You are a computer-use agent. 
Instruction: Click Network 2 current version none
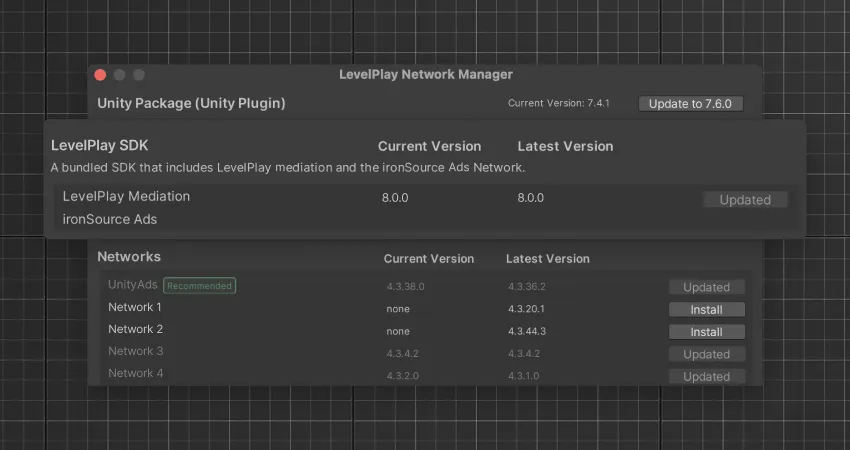coord(398,331)
